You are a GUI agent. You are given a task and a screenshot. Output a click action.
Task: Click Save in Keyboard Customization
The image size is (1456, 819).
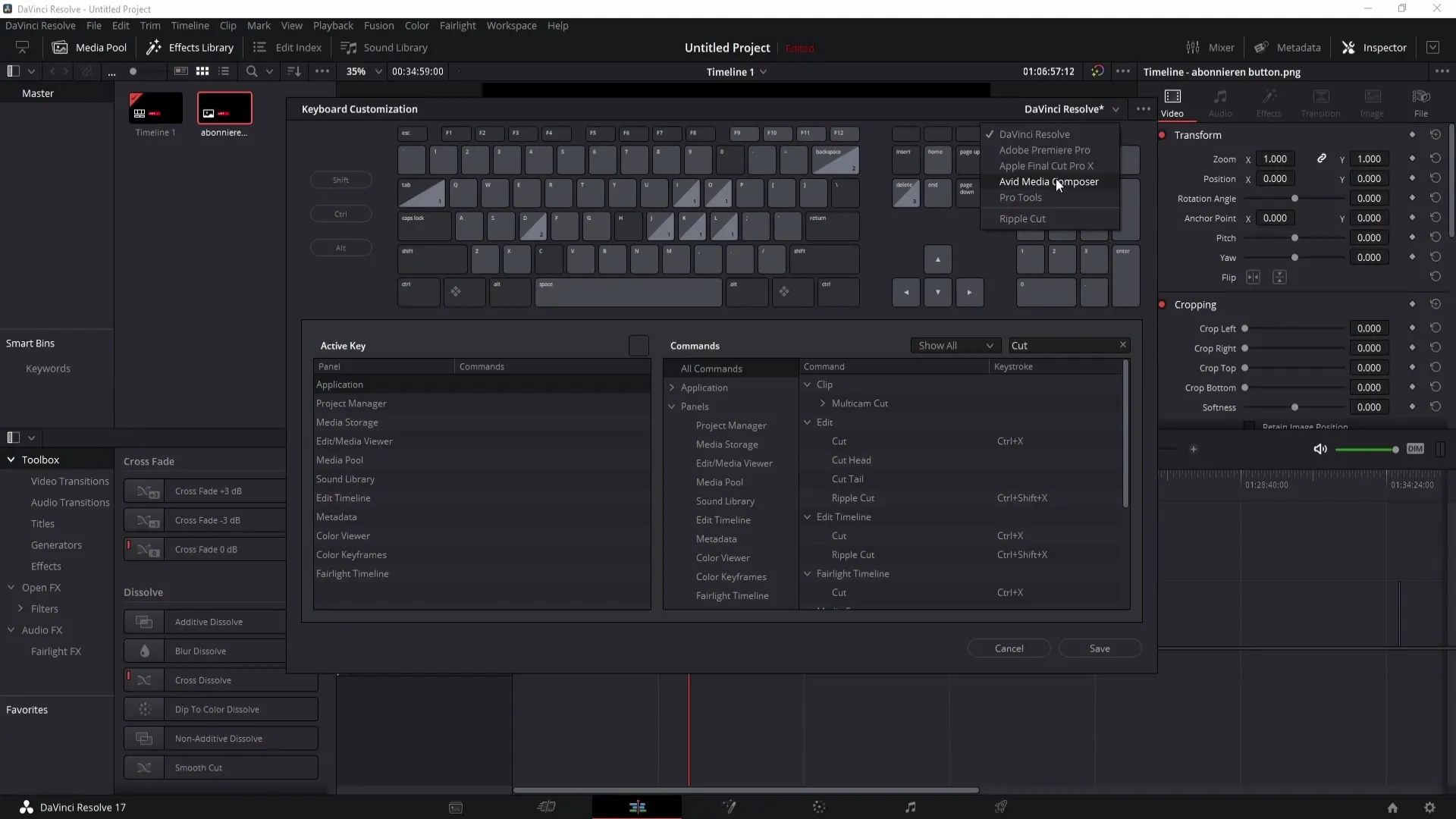coord(1100,649)
